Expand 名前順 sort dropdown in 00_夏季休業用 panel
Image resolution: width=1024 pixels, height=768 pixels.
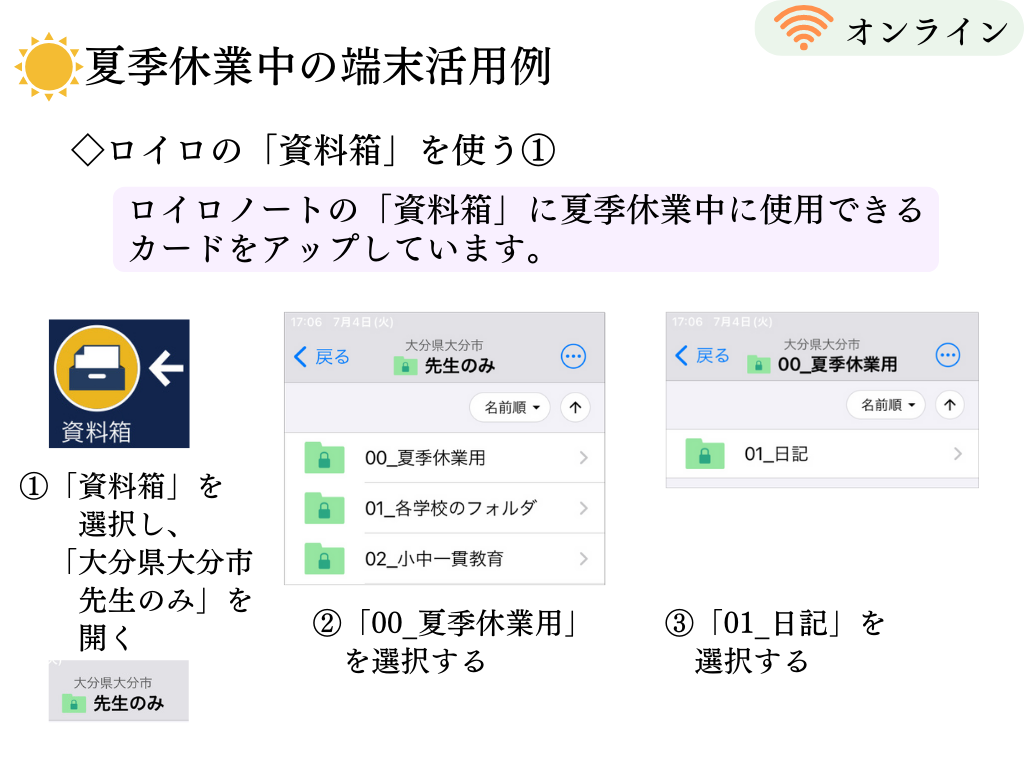point(885,405)
